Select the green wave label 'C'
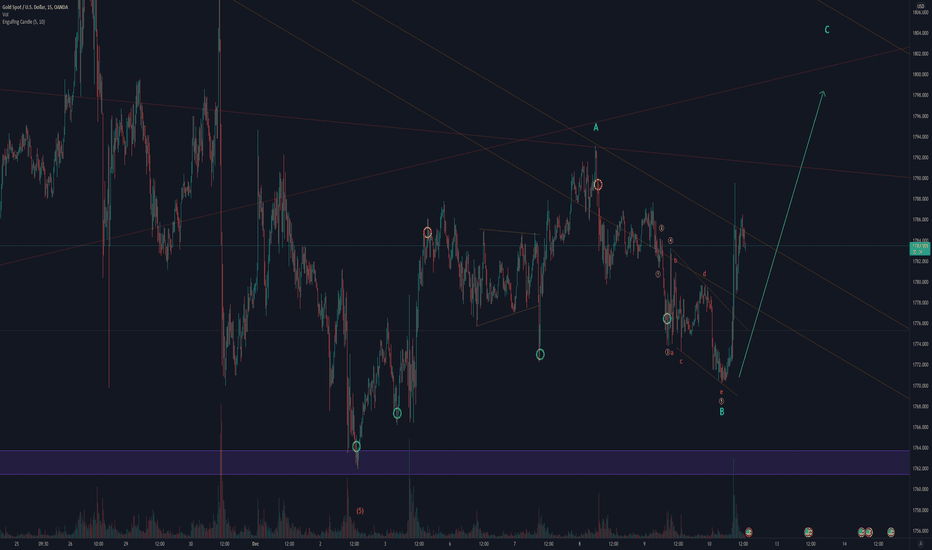Image resolution: width=932 pixels, height=550 pixels. coord(827,30)
